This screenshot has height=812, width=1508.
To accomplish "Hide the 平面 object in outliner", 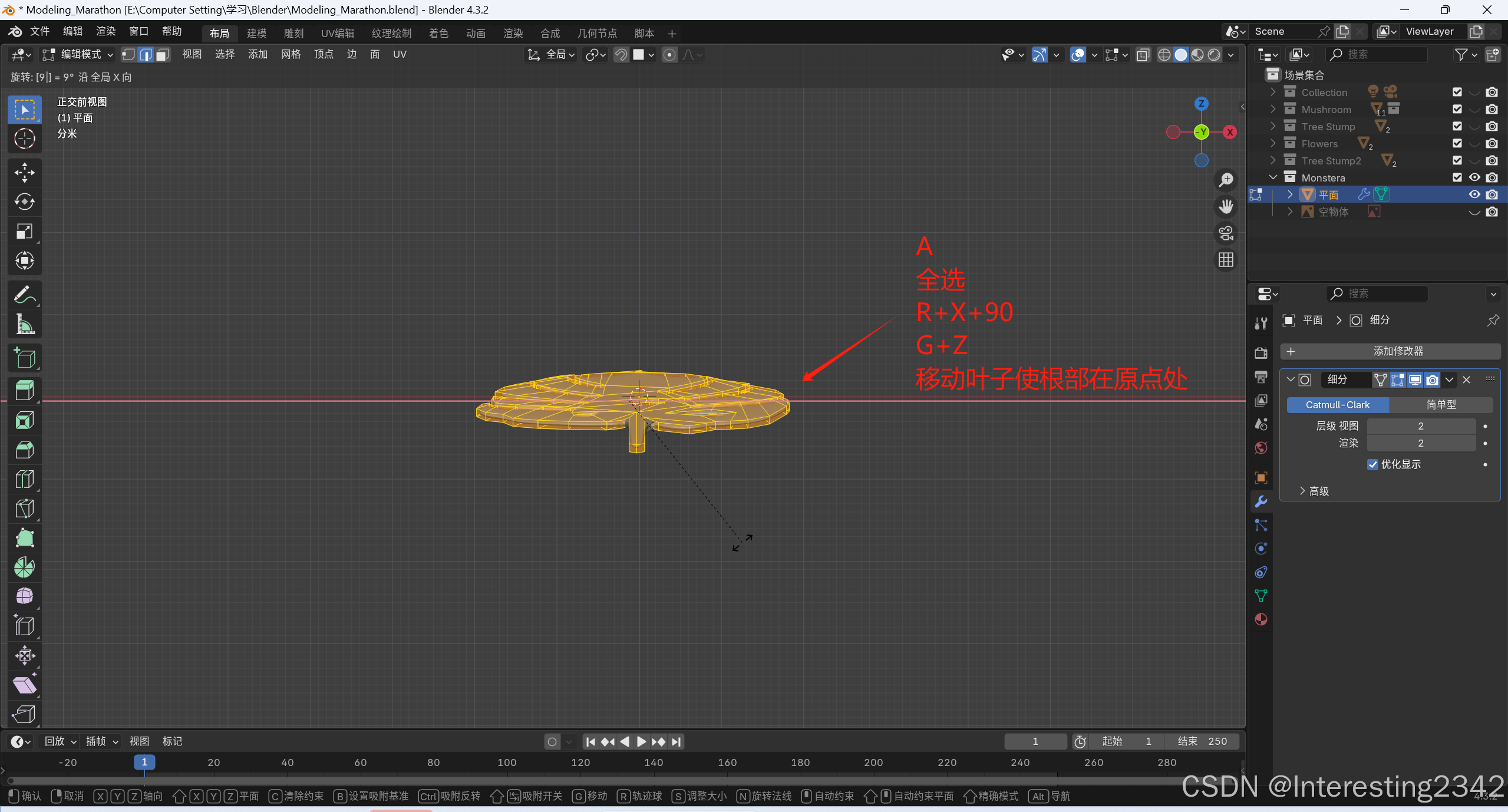I will [1474, 194].
